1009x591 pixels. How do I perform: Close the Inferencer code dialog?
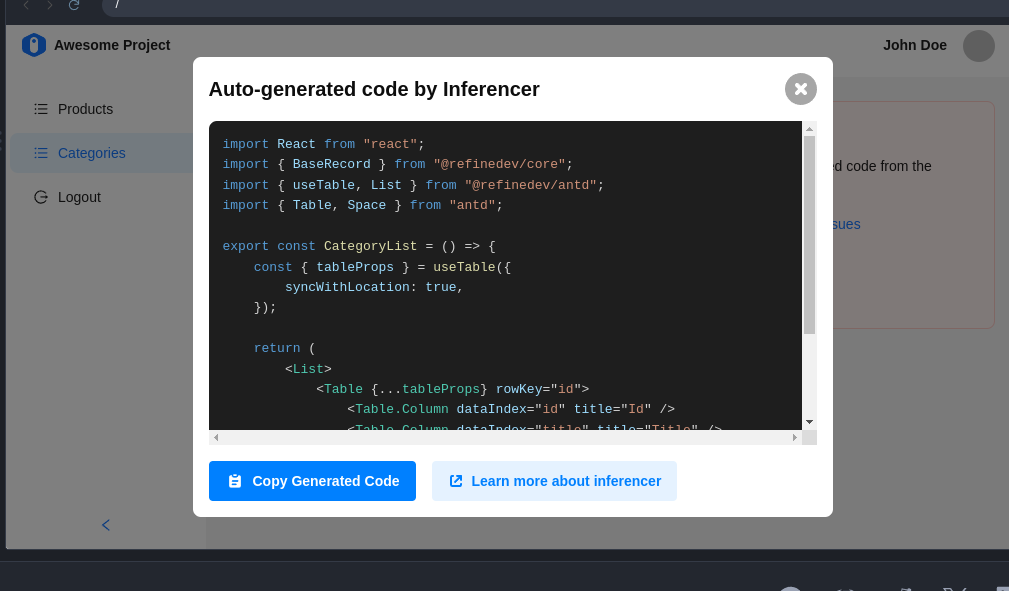point(801,89)
